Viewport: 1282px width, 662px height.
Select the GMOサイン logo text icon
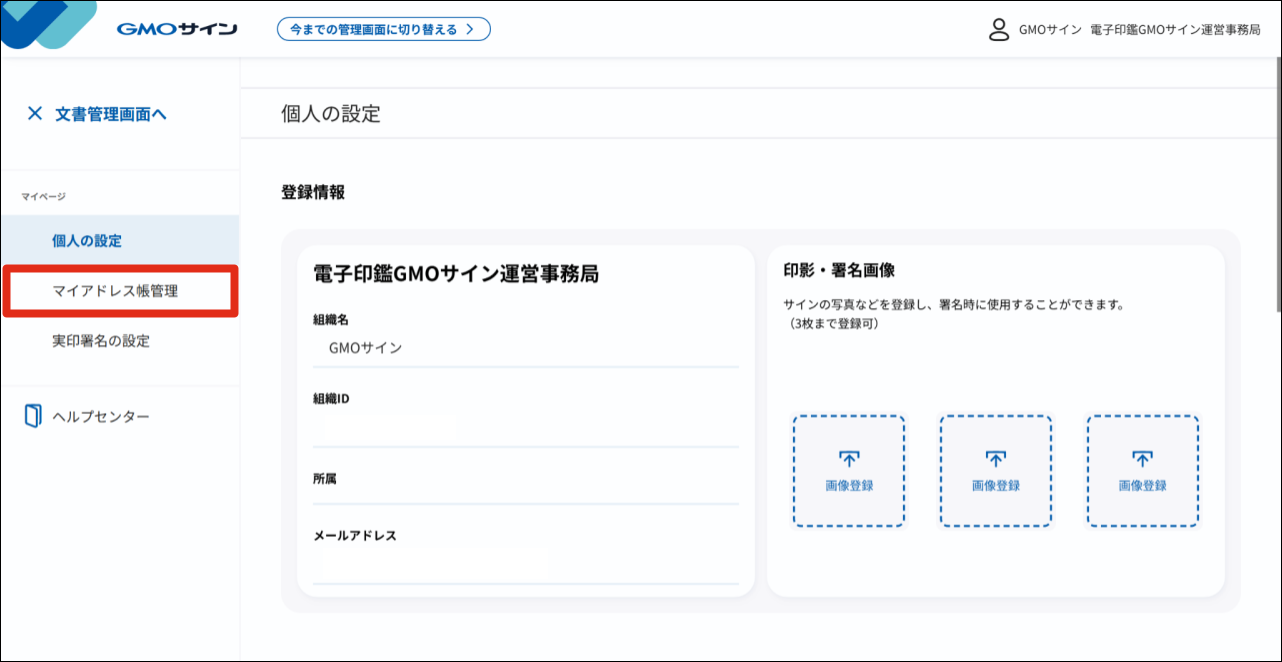coord(175,28)
